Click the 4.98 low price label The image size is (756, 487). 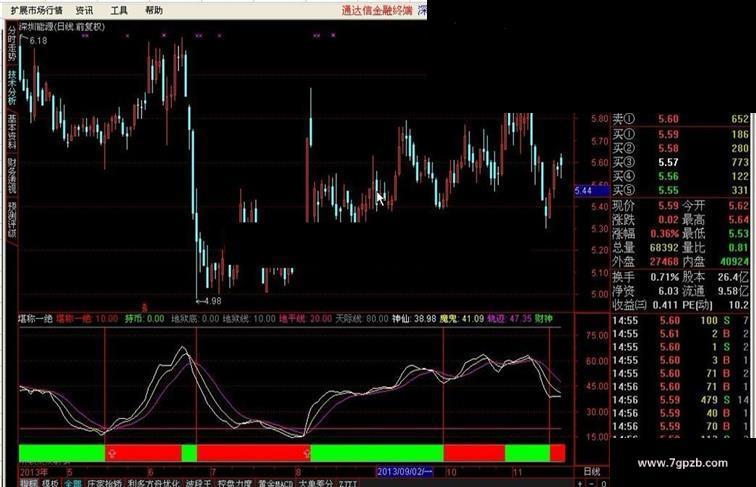(x=212, y=301)
